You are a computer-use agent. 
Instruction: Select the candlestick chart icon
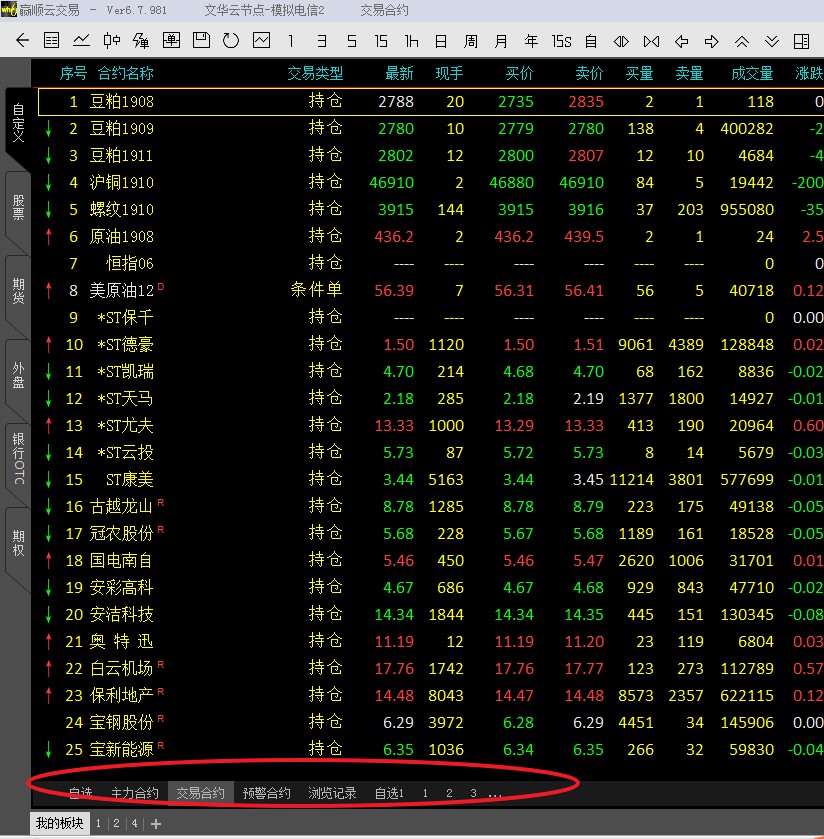(112, 41)
